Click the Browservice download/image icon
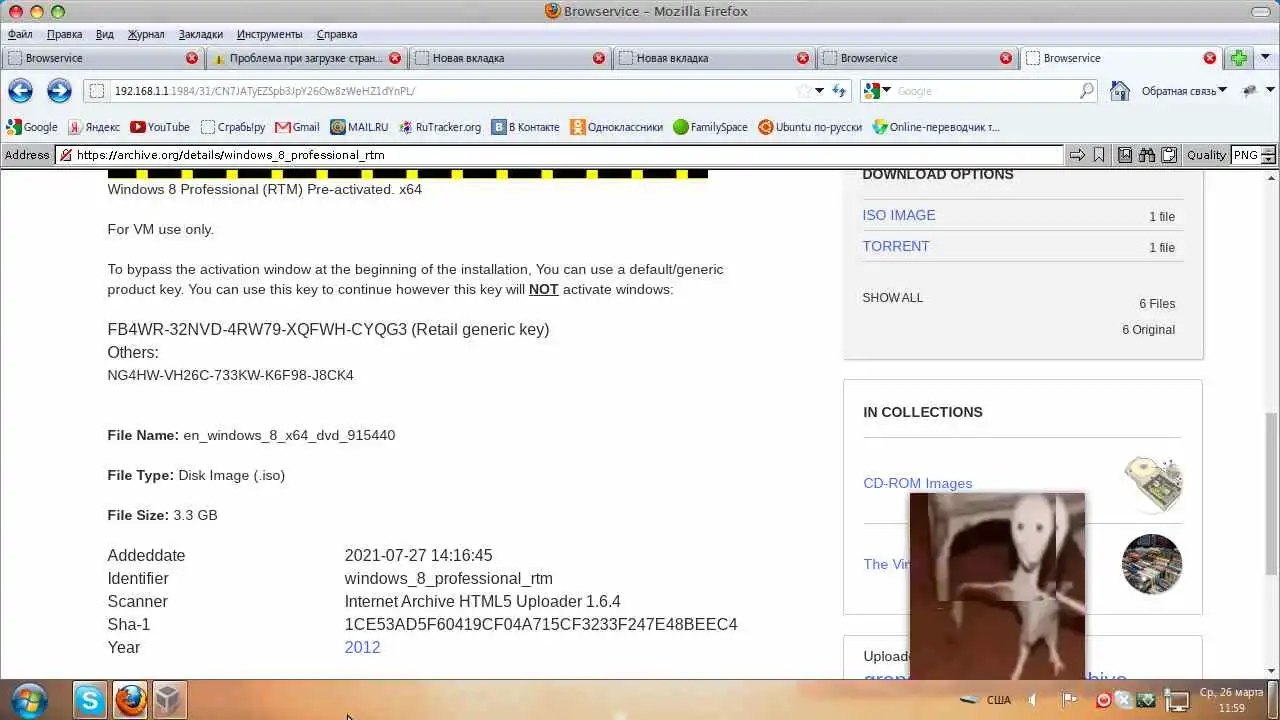The height and width of the screenshot is (720, 1280). (1125, 155)
